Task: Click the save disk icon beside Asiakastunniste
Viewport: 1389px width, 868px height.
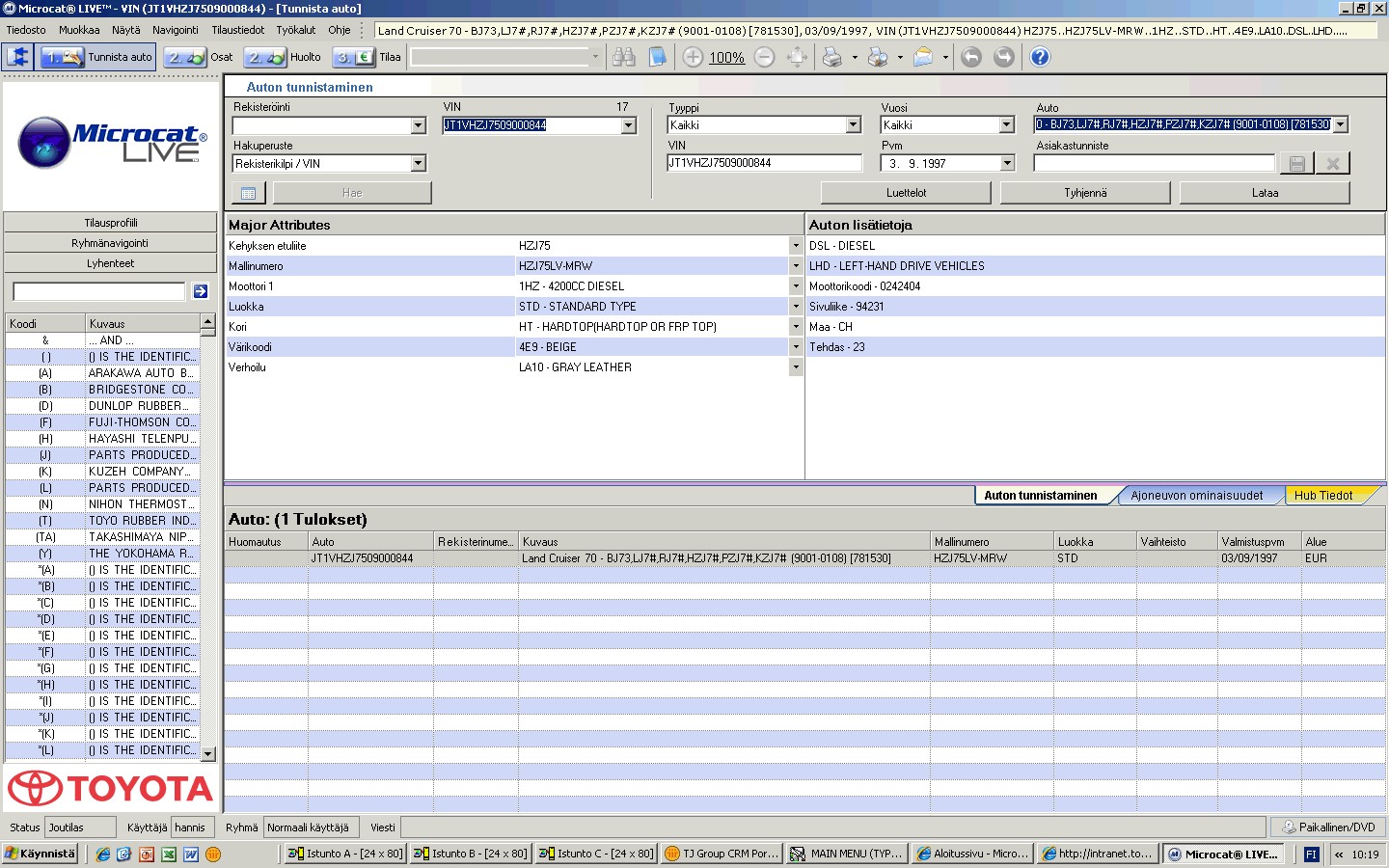Action: [1297, 164]
